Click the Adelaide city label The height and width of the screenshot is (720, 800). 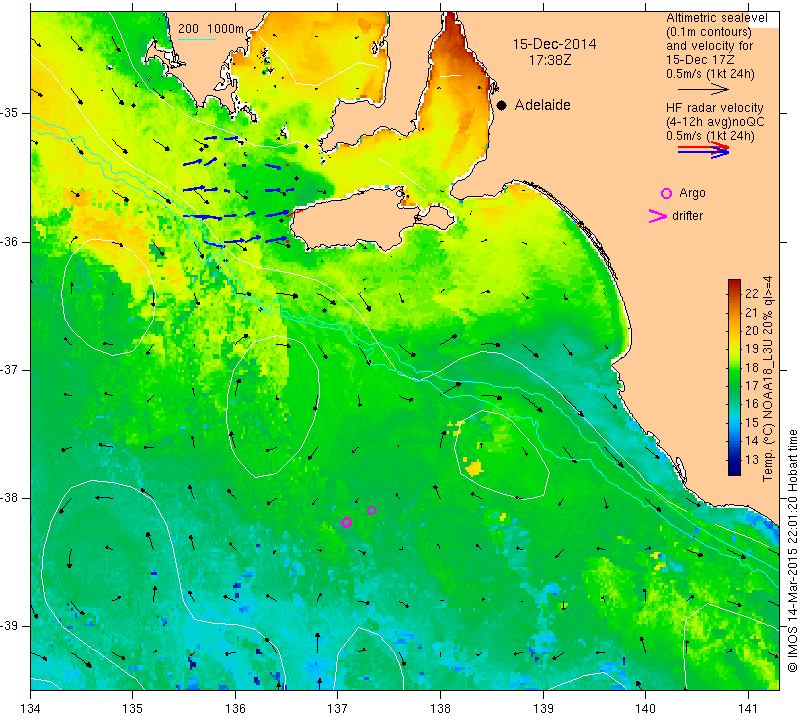point(542,105)
